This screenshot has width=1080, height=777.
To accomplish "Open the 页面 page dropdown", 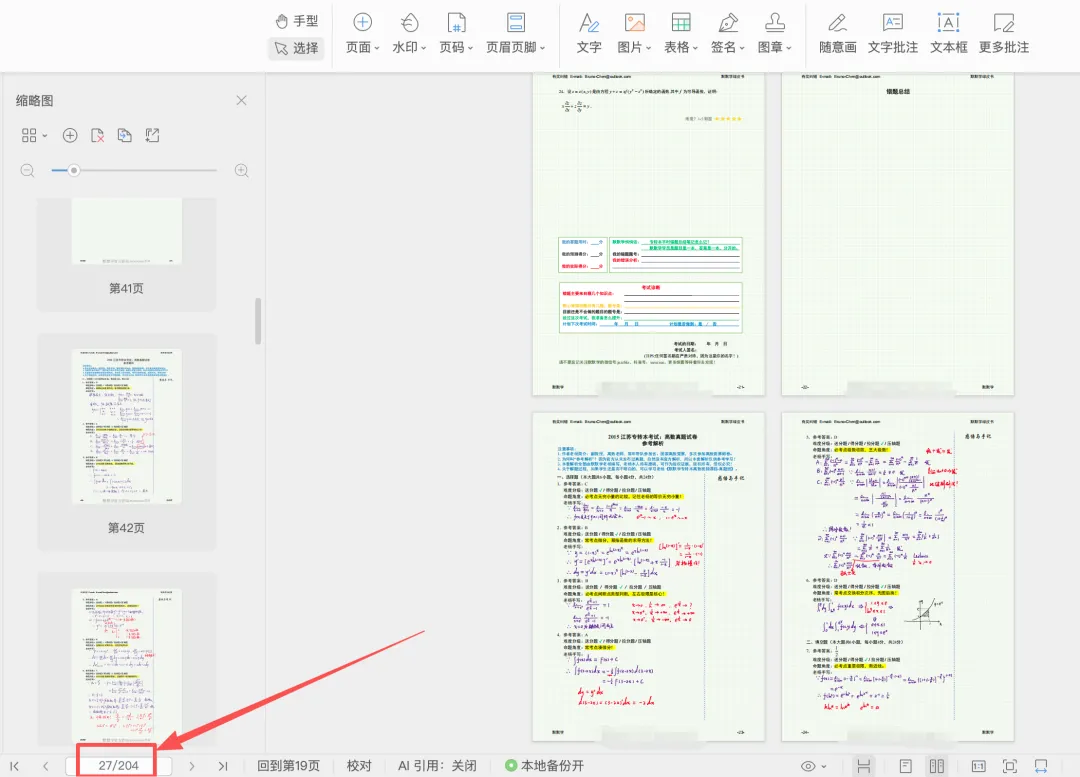I will pyautogui.click(x=362, y=33).
